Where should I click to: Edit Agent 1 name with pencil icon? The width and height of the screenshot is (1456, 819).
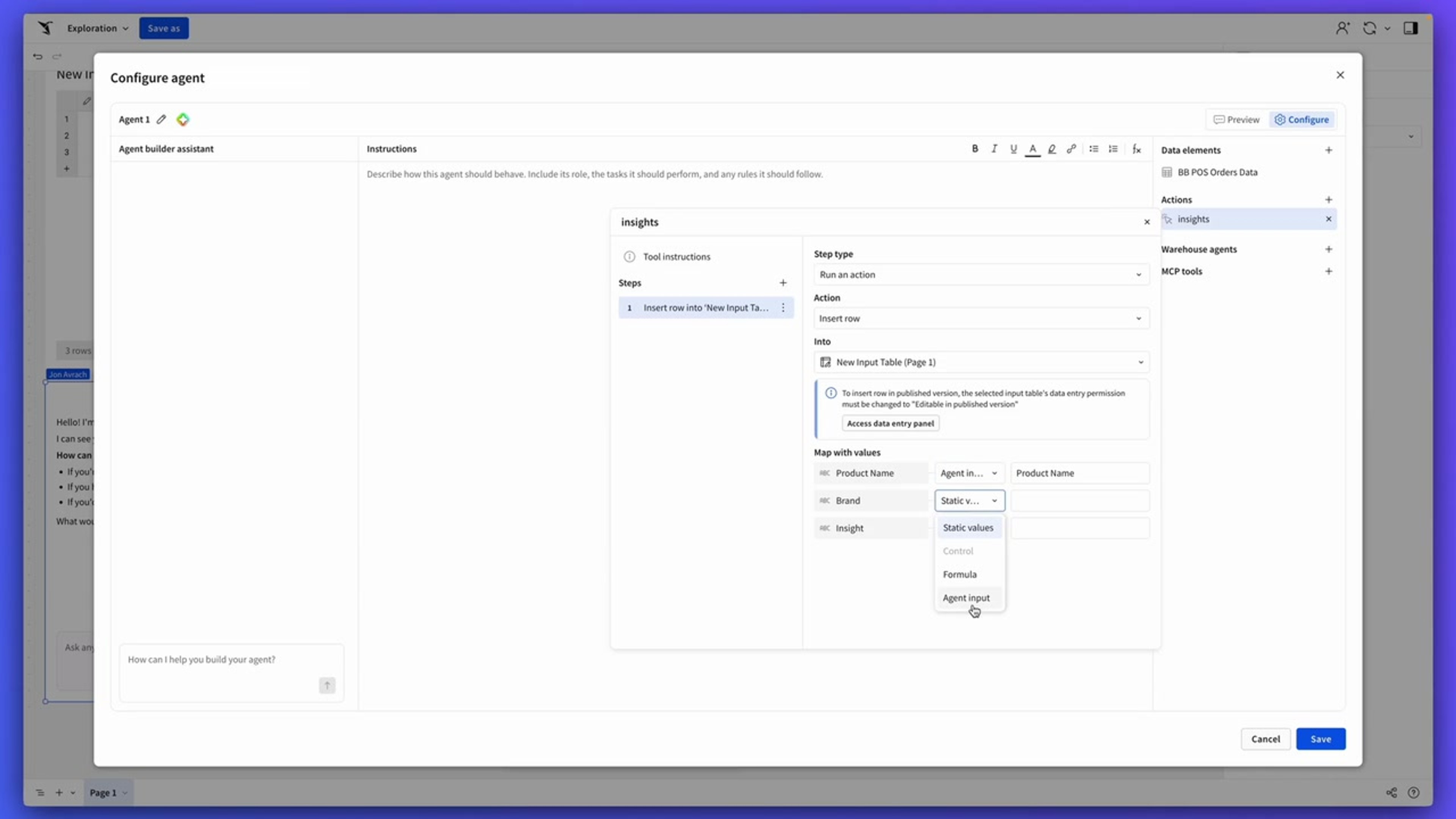(x=161, y=119)
